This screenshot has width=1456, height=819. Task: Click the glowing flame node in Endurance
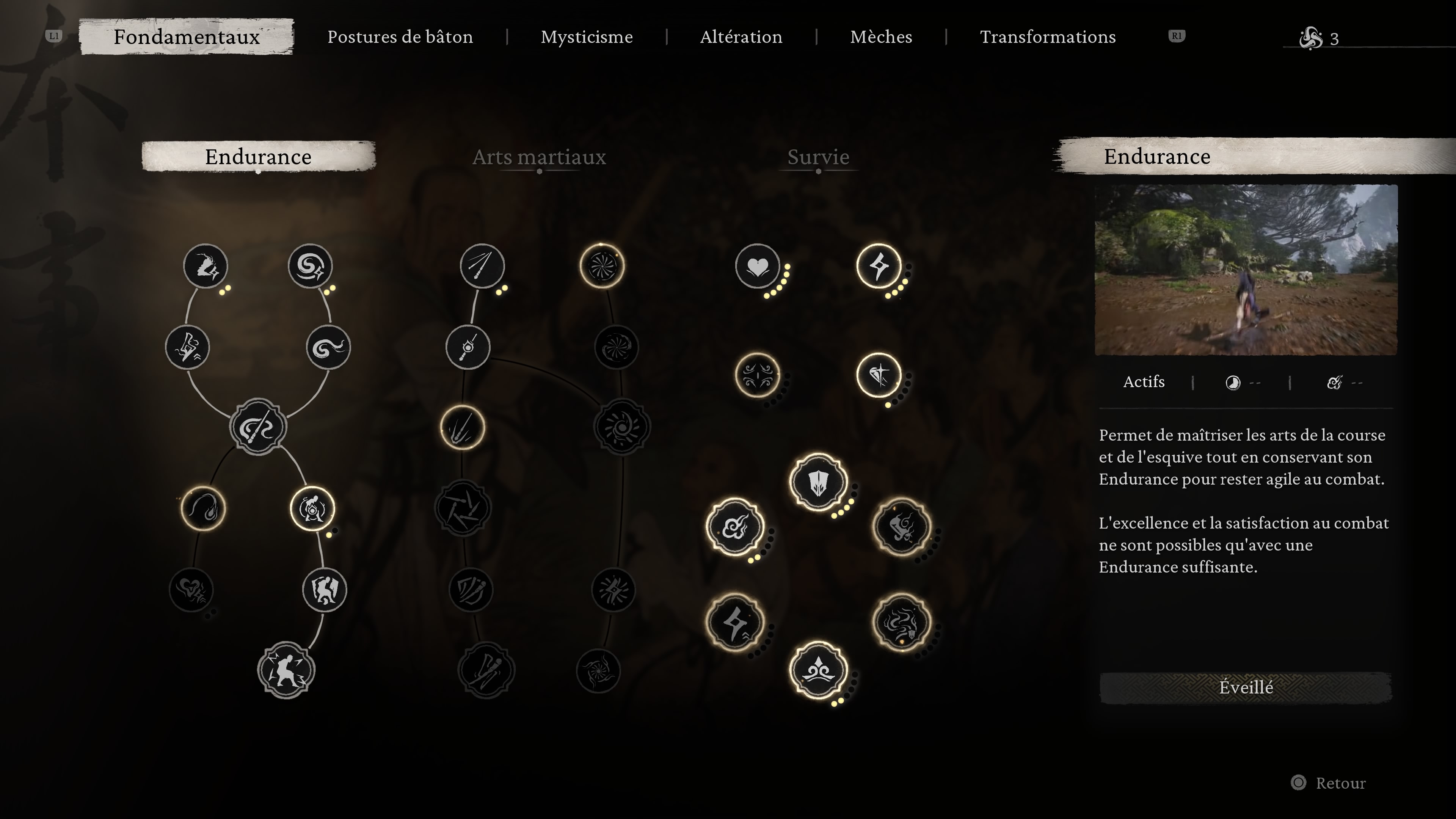pos(203,508)
